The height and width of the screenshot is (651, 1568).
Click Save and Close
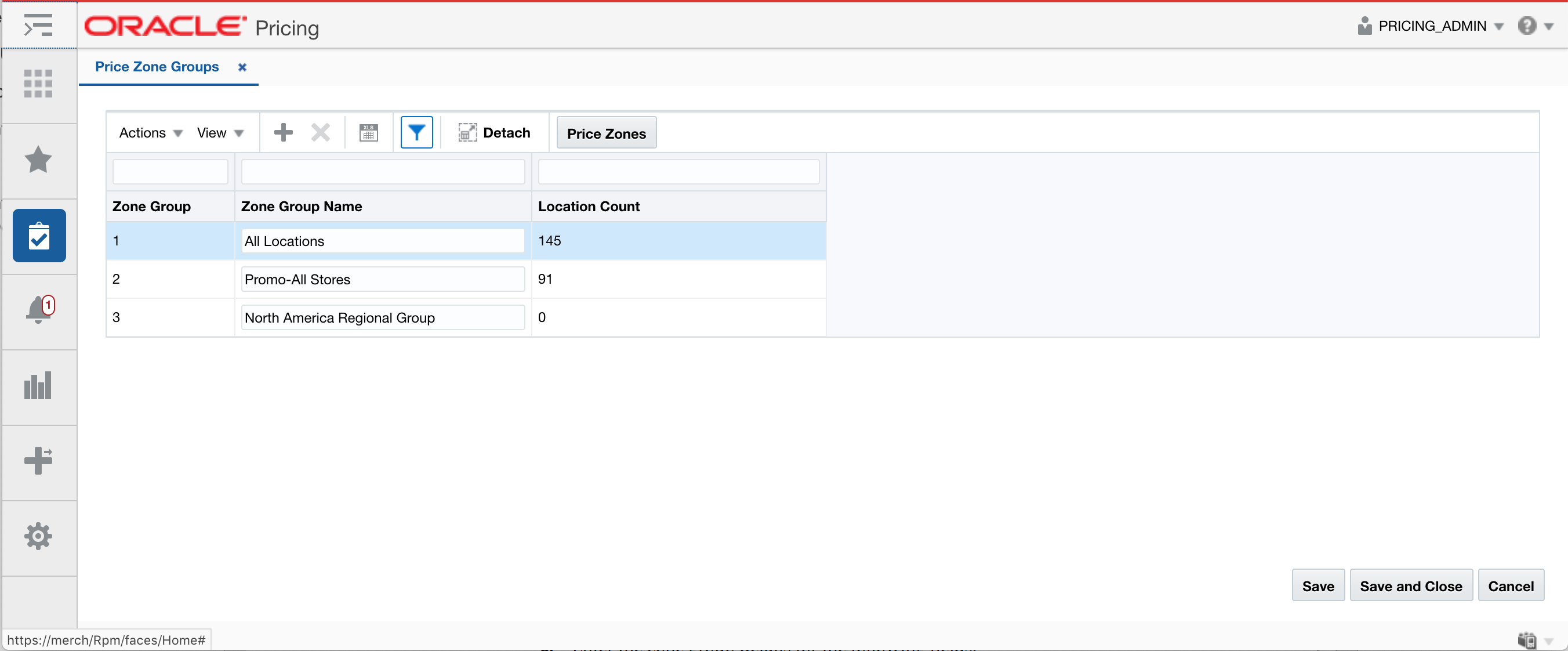pos(1411,585)
